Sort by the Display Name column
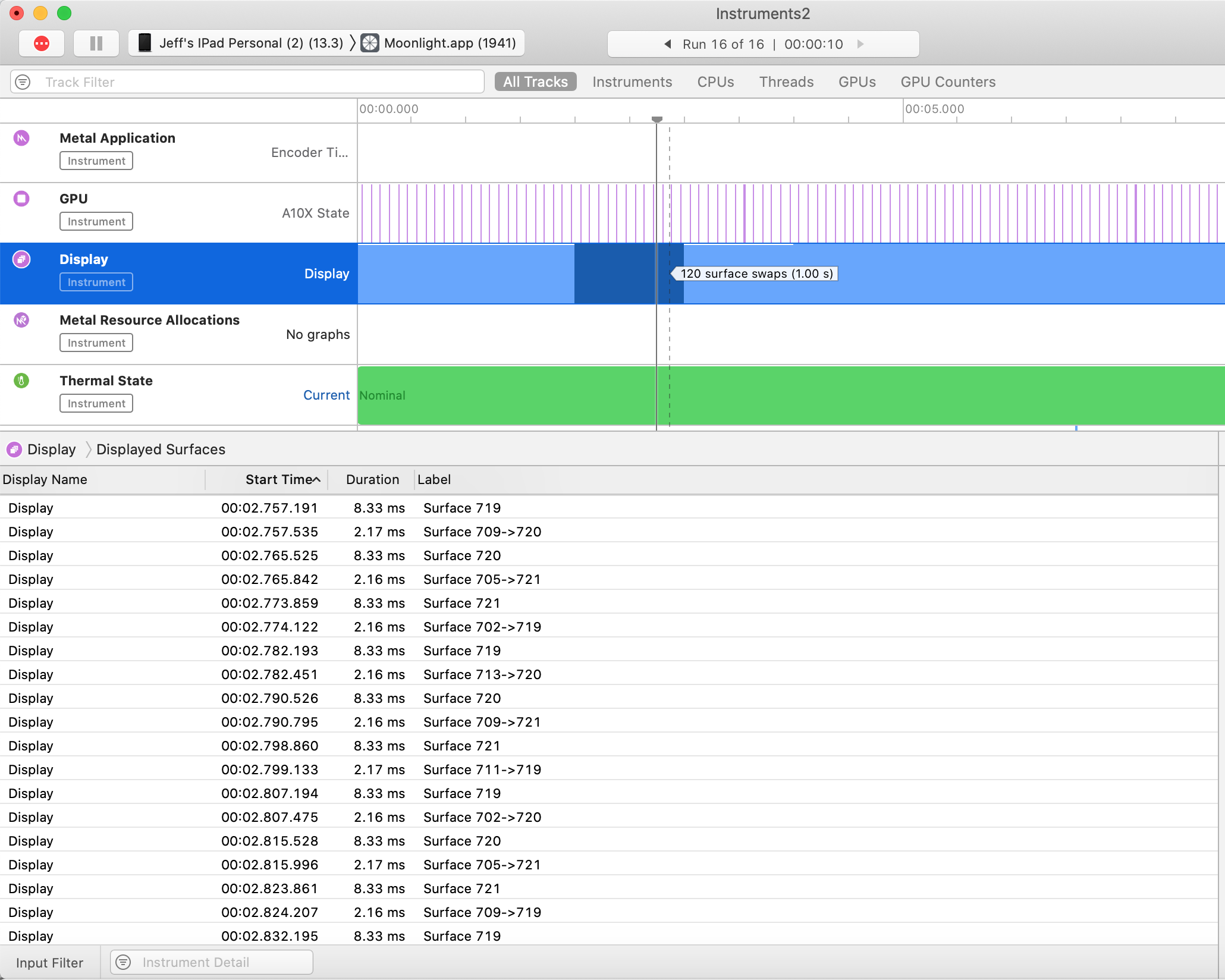 [x=102, y=480]
